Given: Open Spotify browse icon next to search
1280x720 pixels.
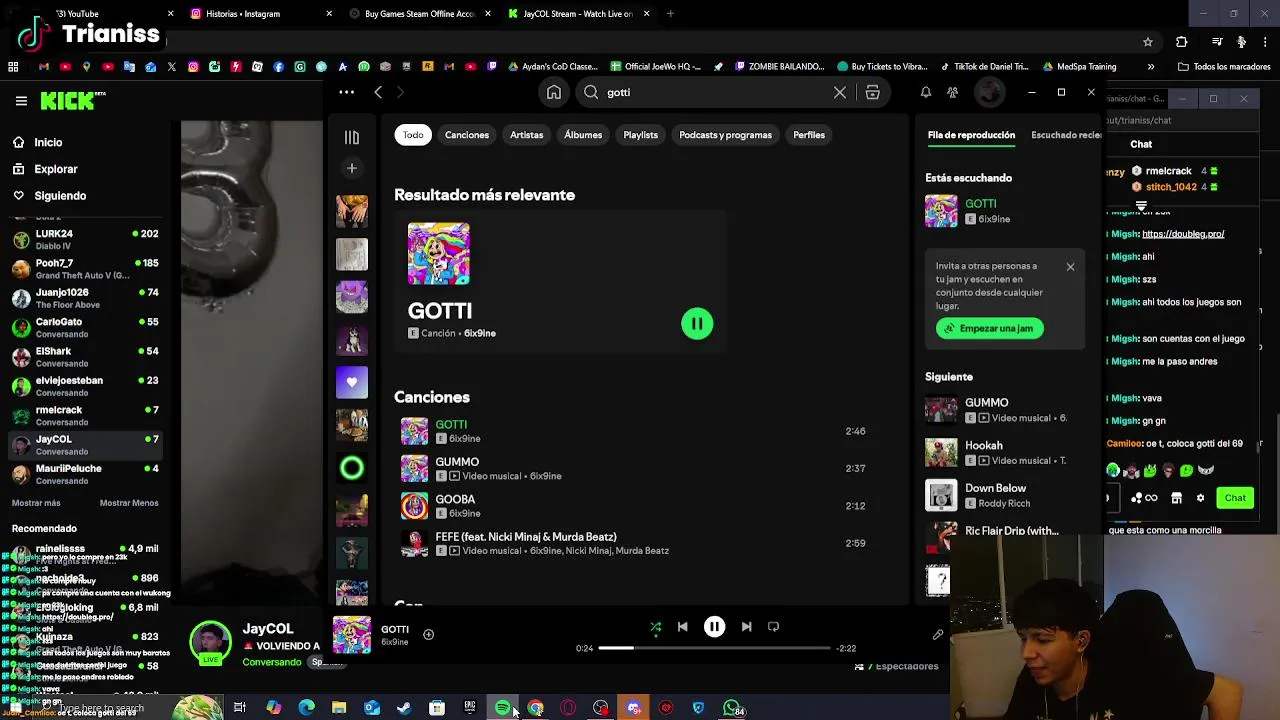Looking at the screenshot, I should (872, 92).
